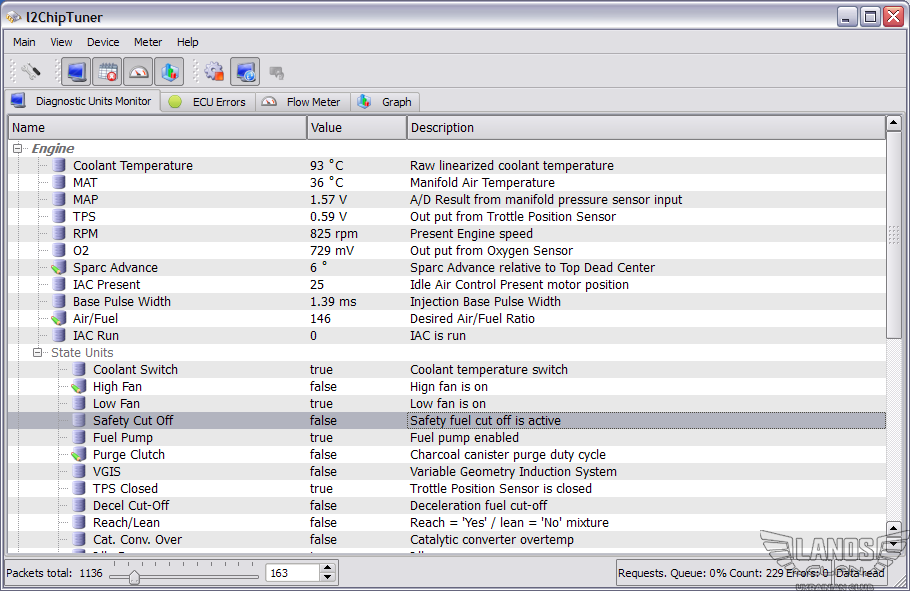
Task: Click the grayed-out toolbar icon at far right
Action: click(277, 72)
